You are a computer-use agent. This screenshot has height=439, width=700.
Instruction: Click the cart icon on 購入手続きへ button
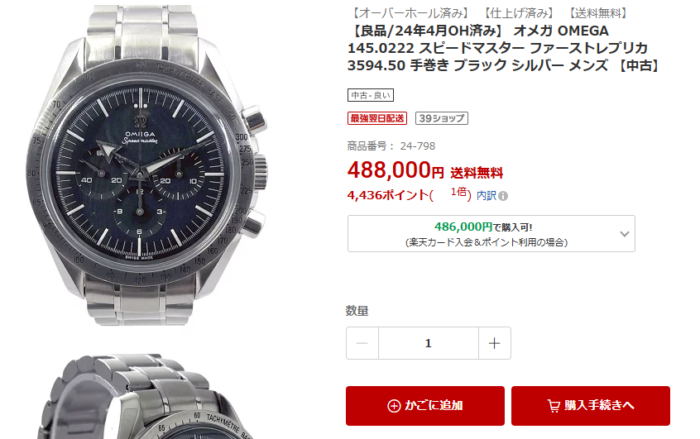pos(554,406)
